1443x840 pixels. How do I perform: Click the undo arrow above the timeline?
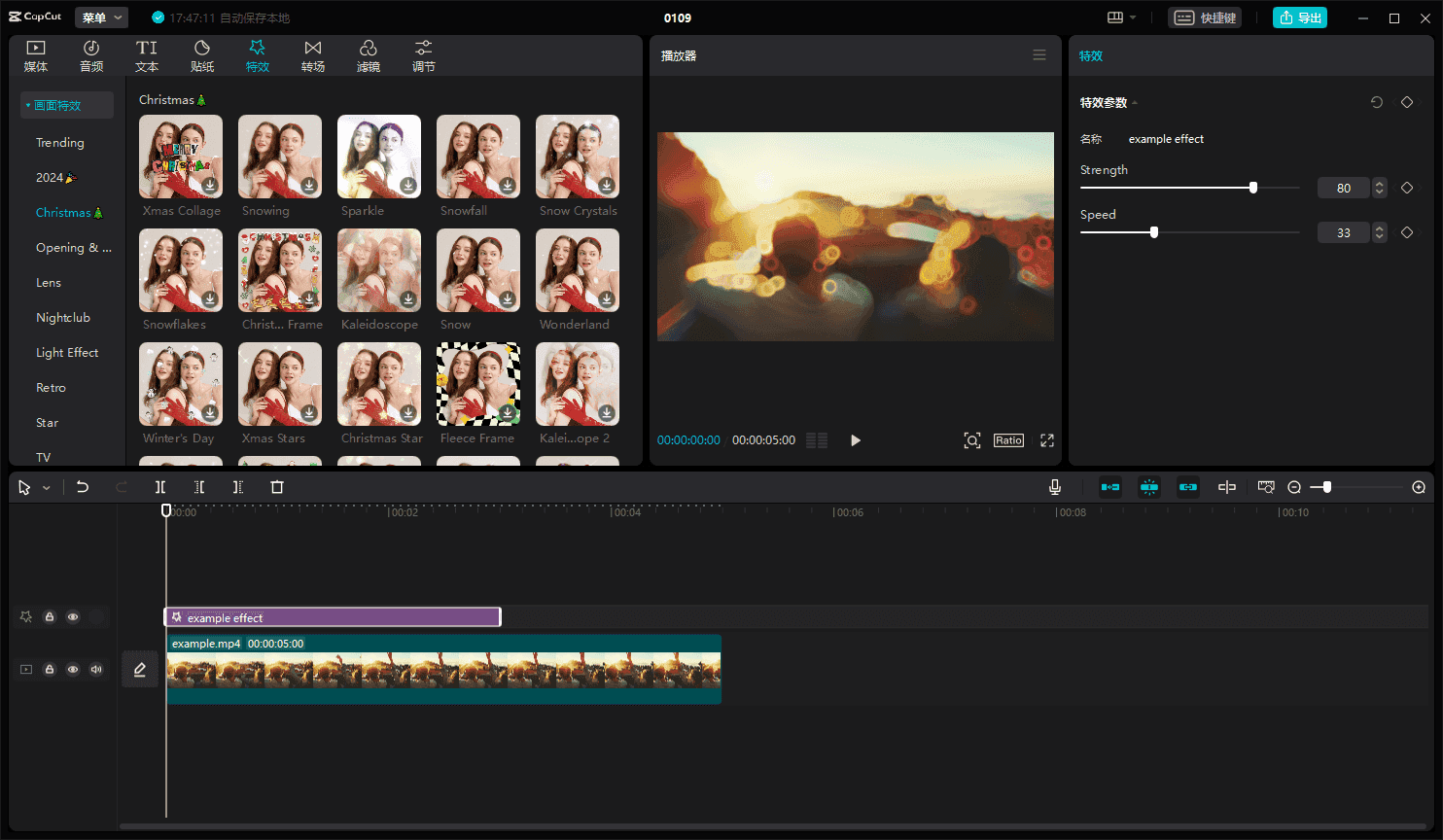[x=83, y=486]
